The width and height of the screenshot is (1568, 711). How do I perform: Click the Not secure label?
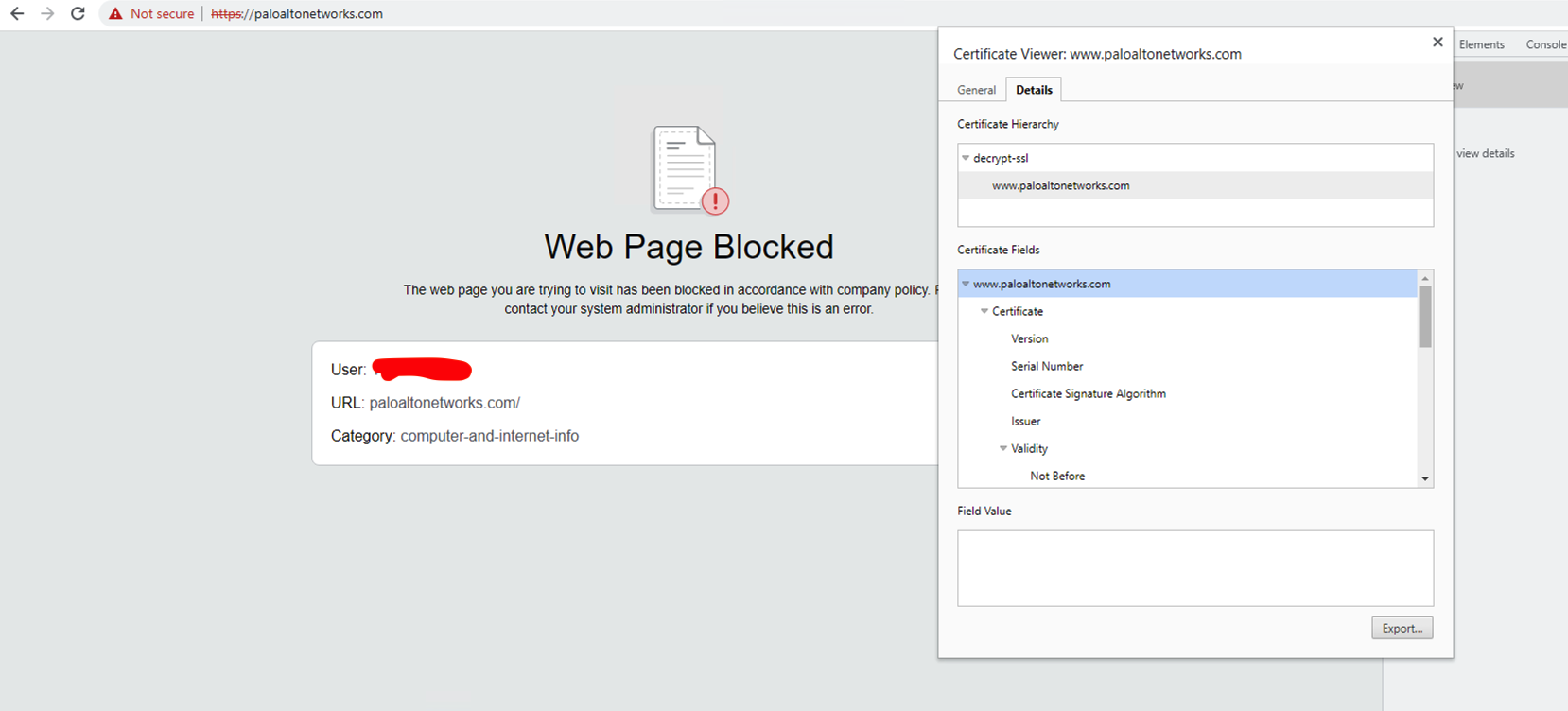pyautogui.click(x=162, y=14)
